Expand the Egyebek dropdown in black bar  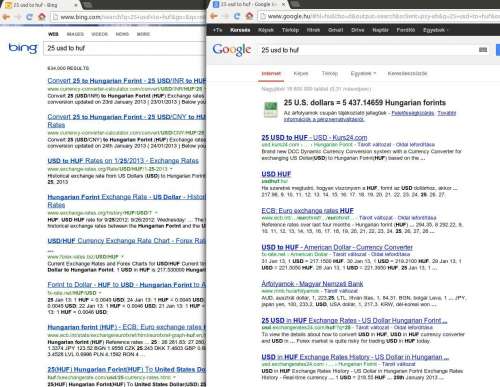435,30
